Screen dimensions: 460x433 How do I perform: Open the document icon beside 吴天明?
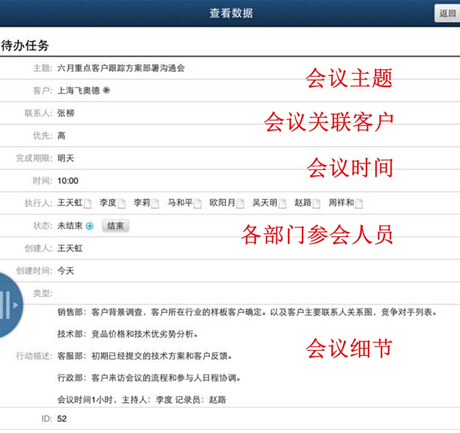coord(282,203)
